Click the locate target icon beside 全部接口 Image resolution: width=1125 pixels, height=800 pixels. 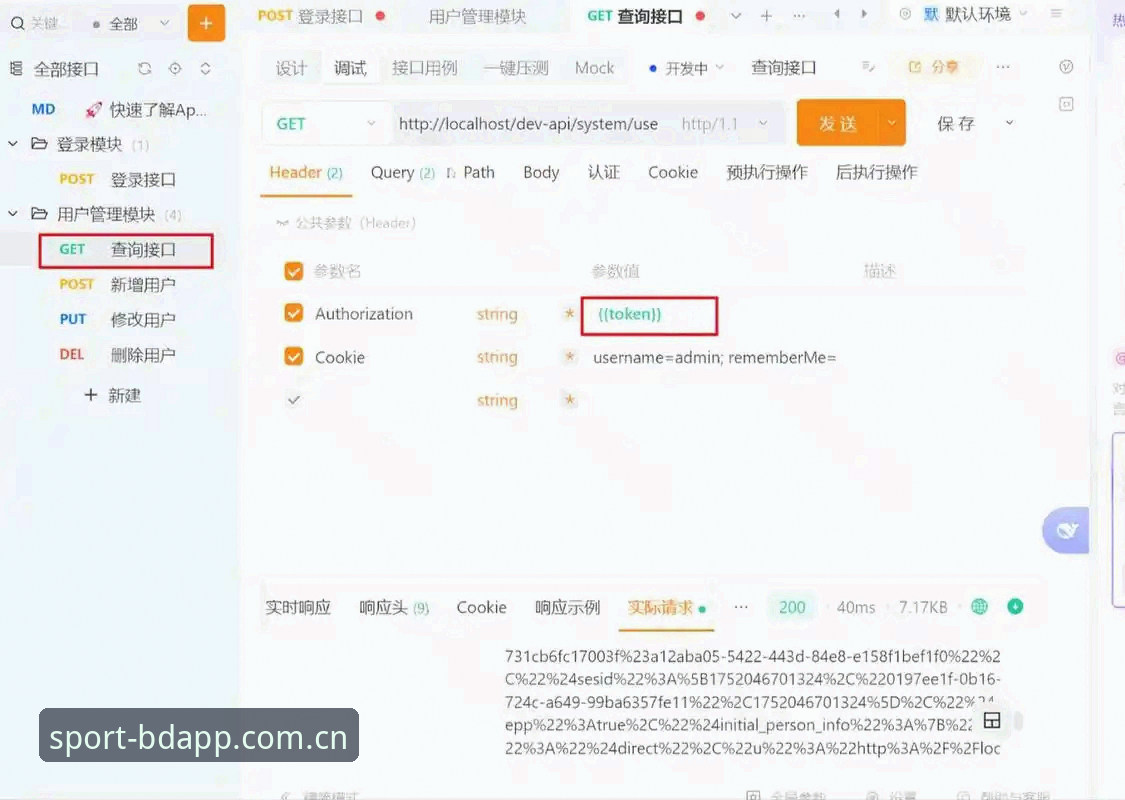pos(175,69)
